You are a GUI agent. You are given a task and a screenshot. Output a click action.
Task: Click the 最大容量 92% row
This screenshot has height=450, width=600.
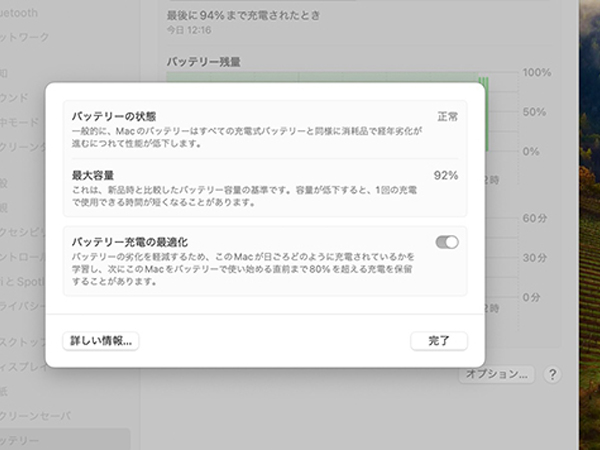tap(264, 188)
